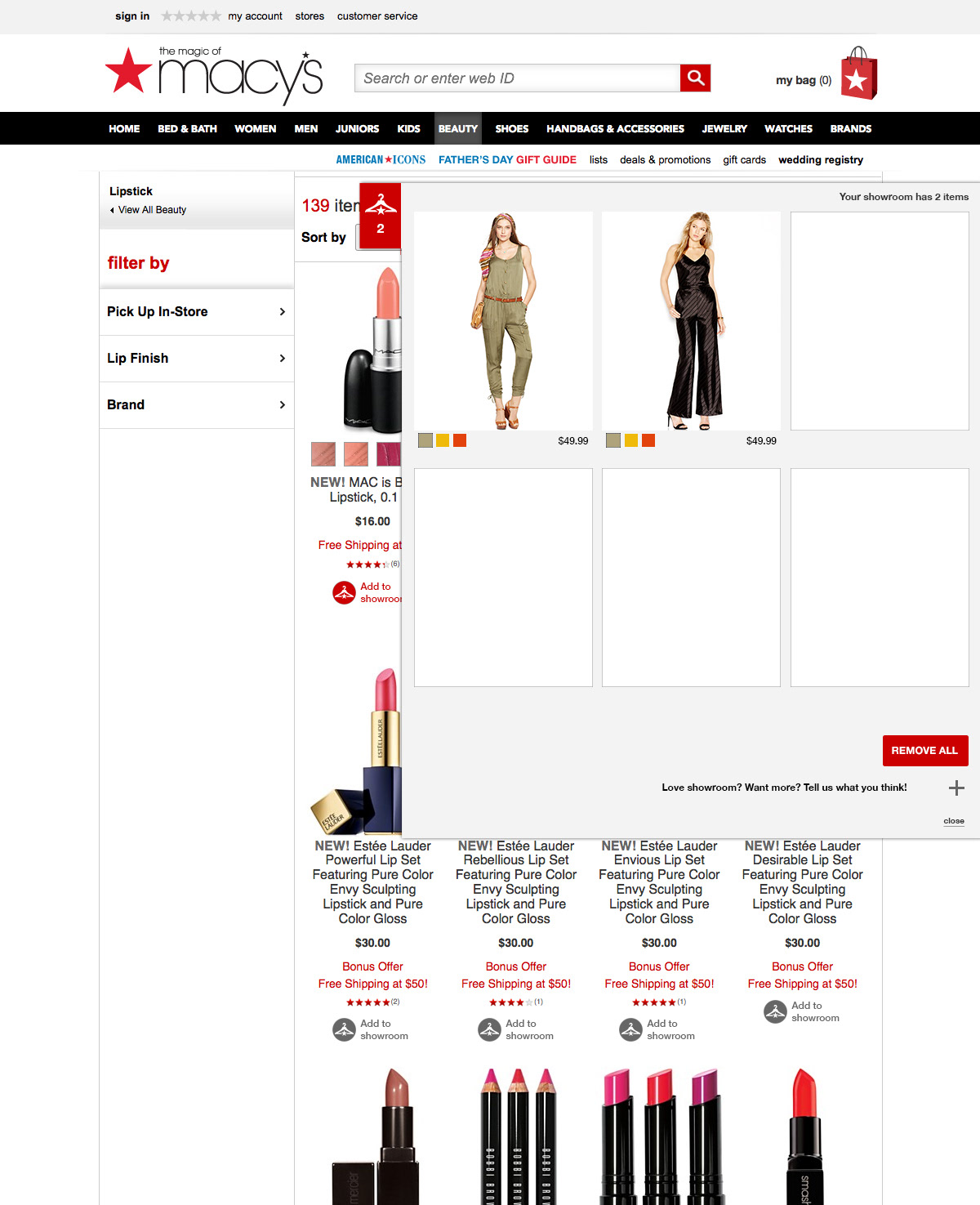Viewport: 980px width, 1205px height.
Task: Open Estée Lauder Rebellious Lip Set title
Action: click(516, 882)
